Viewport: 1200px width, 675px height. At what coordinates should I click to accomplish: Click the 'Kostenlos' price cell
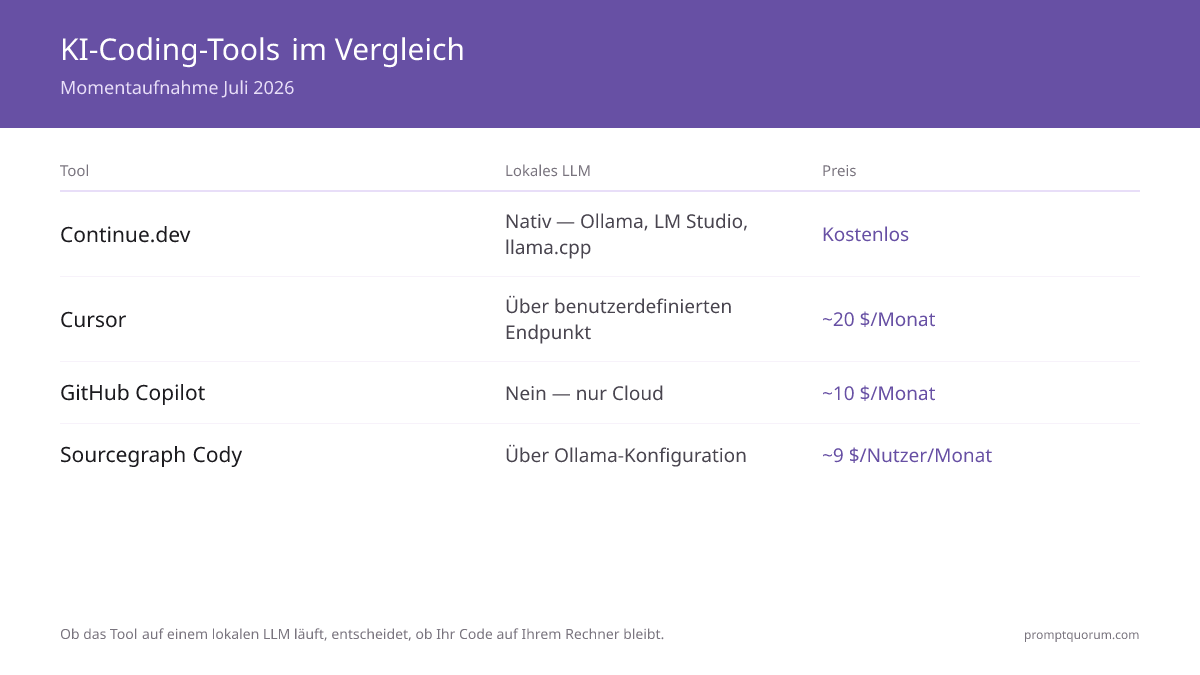click(x=866, y=235)
